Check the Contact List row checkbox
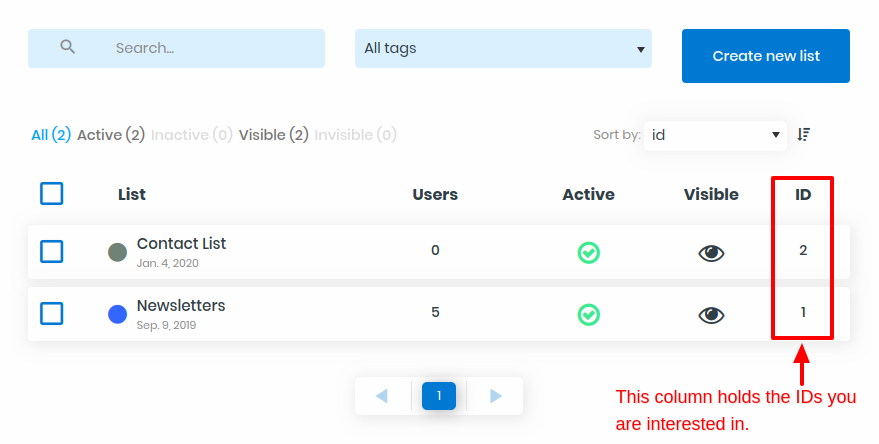The width and height of the screenshot is (879, 444). point(52,252)
